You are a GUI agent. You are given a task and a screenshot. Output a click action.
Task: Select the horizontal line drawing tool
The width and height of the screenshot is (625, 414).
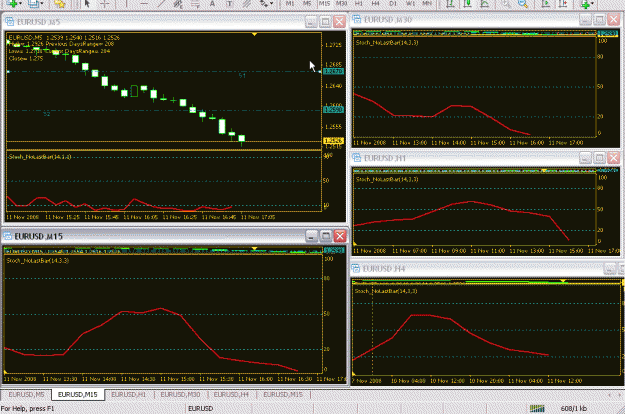[x=144, y=4]
